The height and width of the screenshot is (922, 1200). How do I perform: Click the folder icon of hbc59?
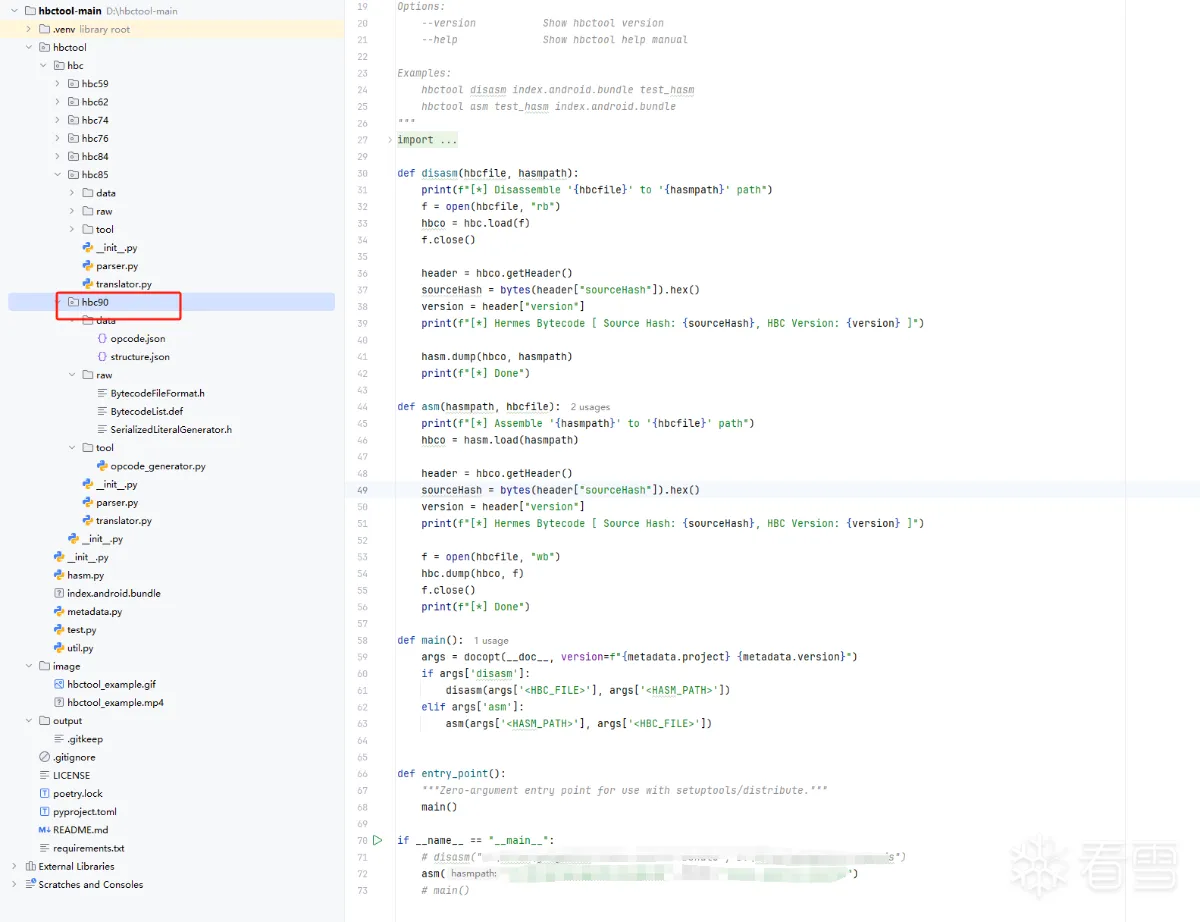click(73, 84)
